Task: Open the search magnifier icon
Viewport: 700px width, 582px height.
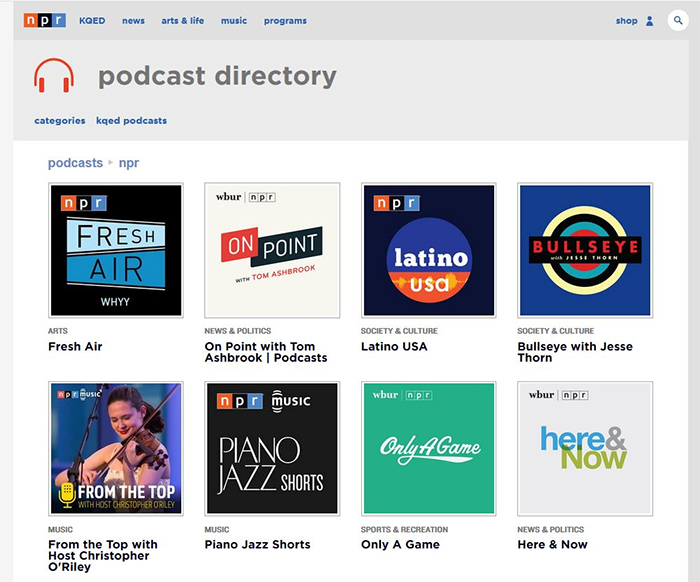Action: [x=678, y=21]
